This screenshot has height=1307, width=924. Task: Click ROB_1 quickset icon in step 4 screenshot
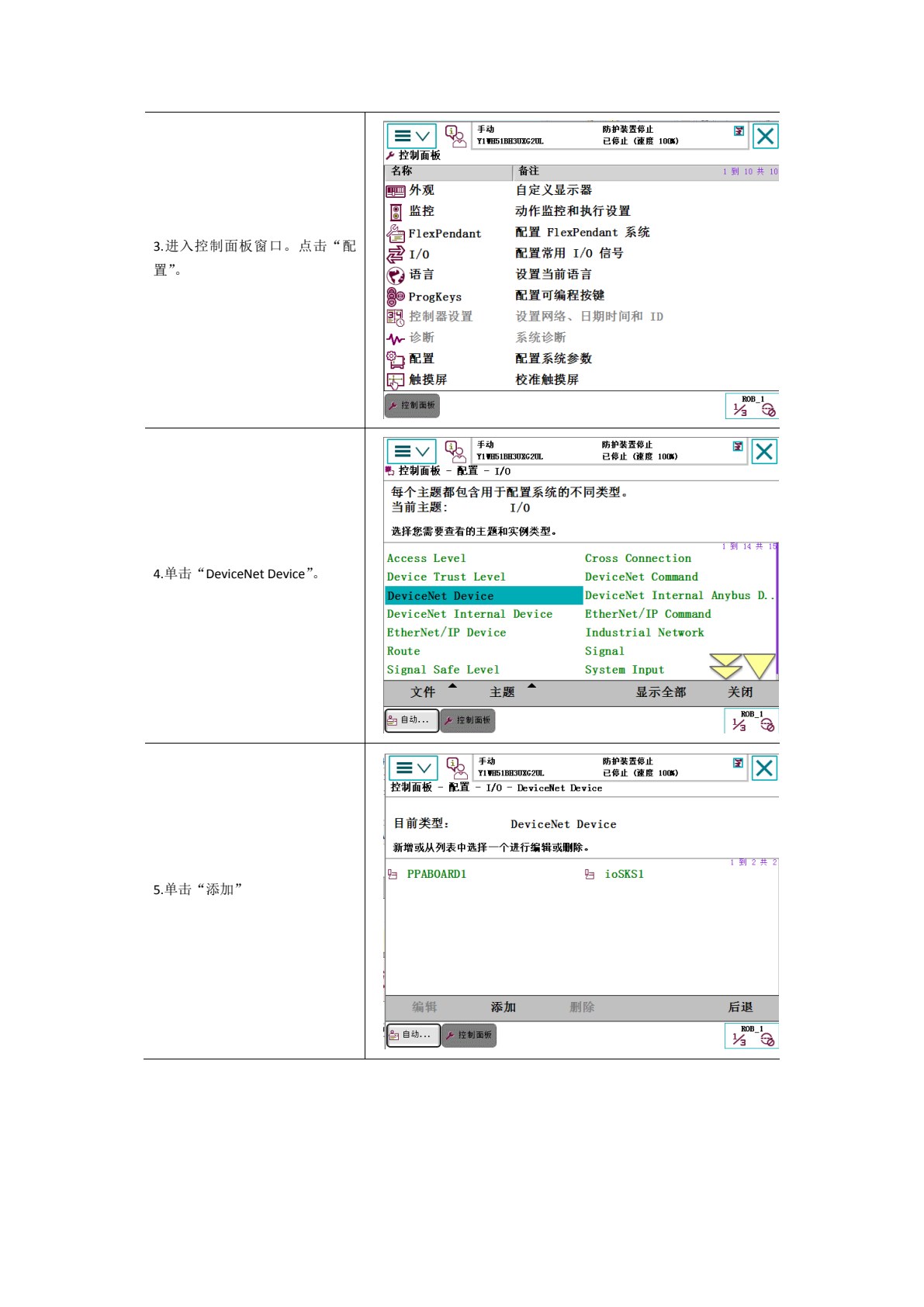pos(751,721)
